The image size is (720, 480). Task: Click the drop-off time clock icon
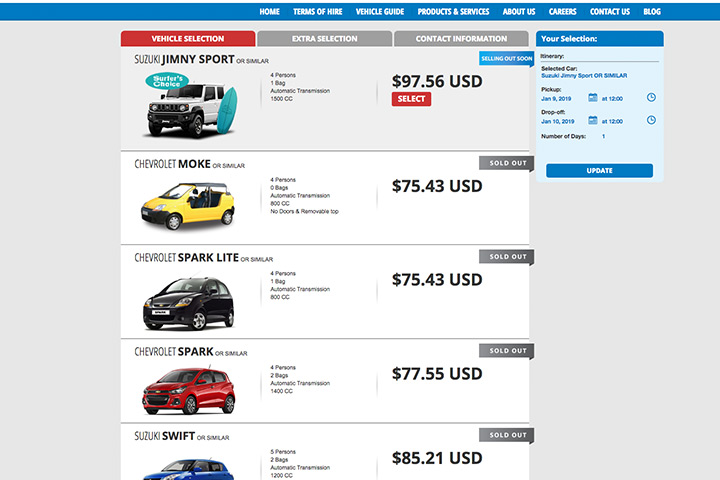click(651, 120)
